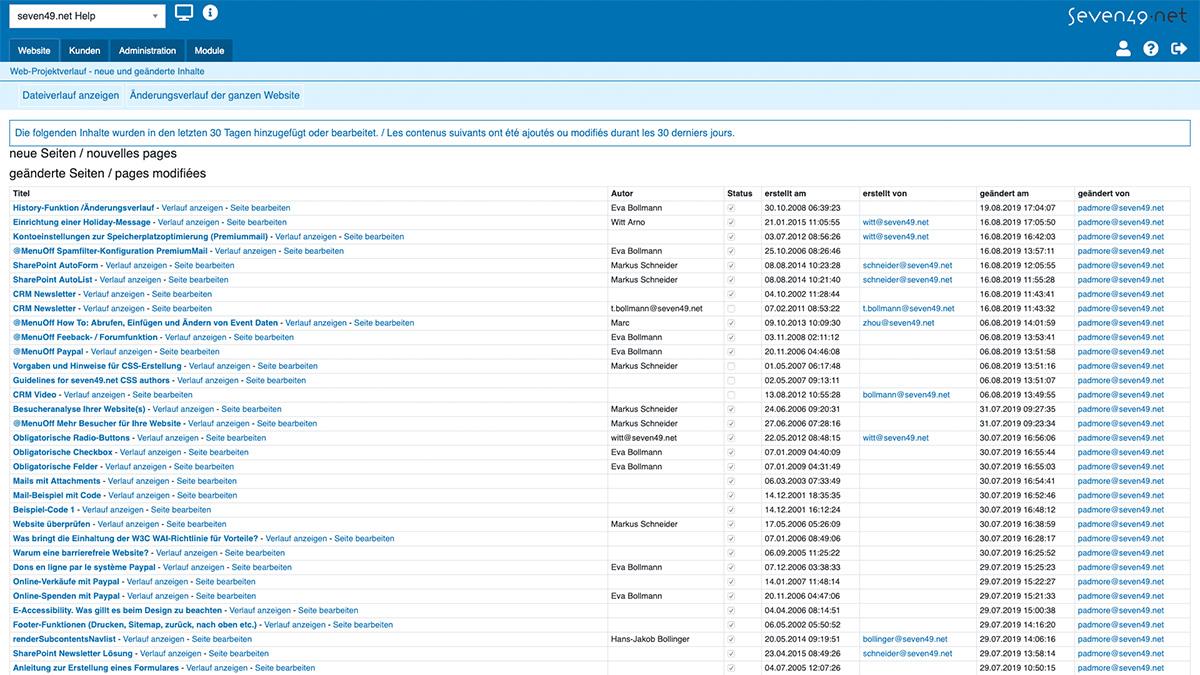
Task: Click the help question mark icon
Action: pyautogui.click(x=1150, y=49)
